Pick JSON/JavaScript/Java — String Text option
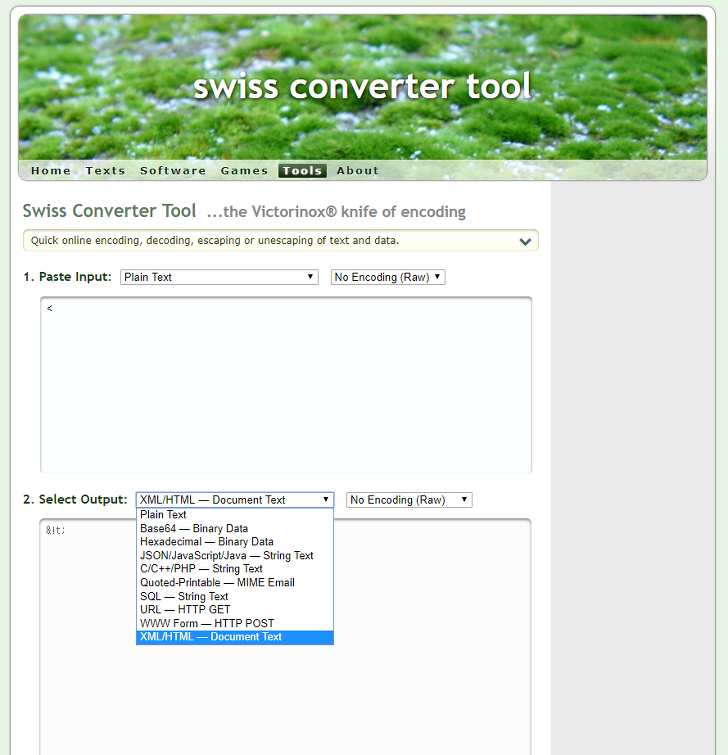Viewport: 728px width, 755px height. click(235, 555)
